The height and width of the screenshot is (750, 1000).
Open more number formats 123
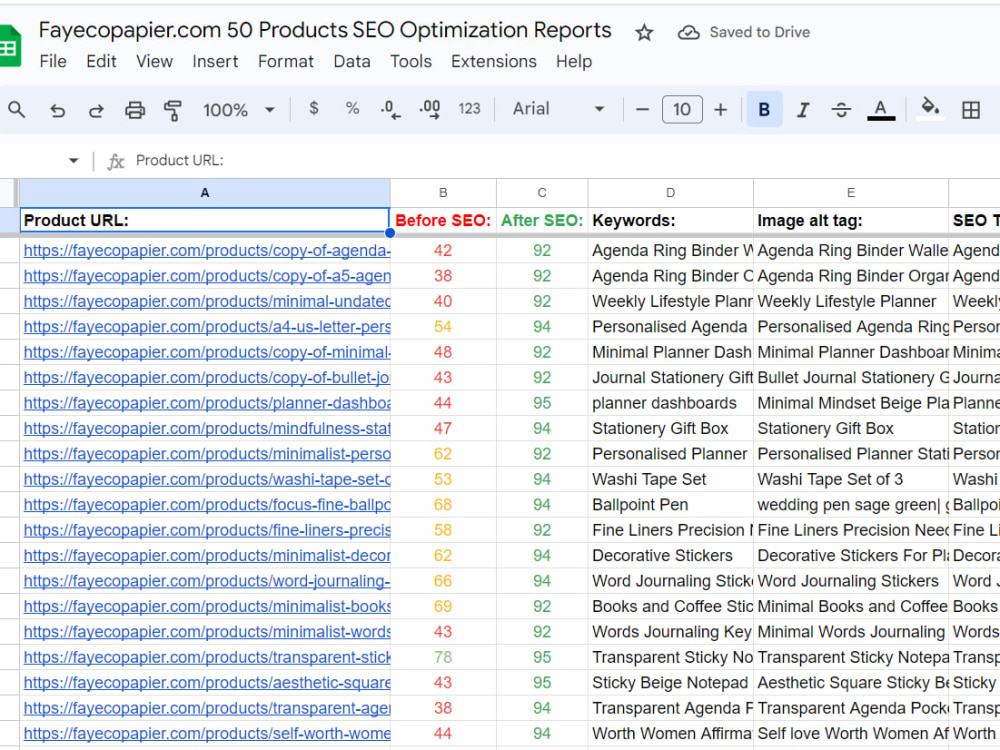click(x=469, y=109)
